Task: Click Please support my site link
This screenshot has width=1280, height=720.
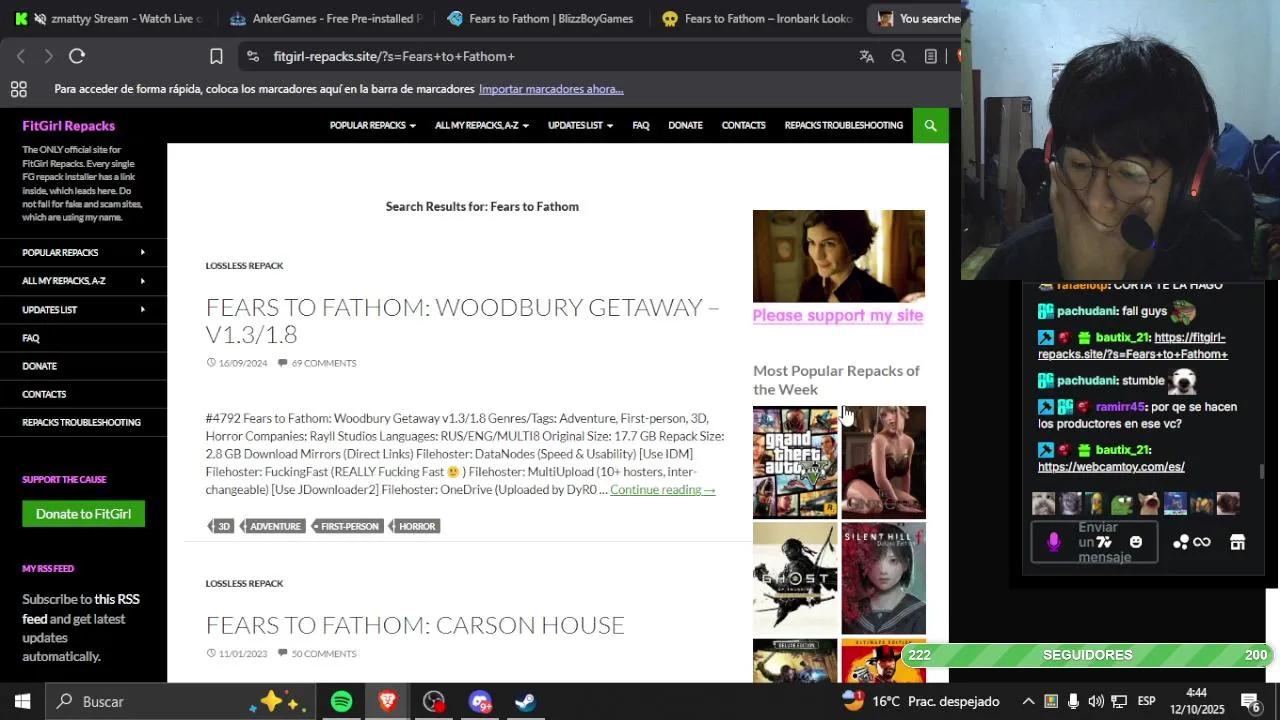Action: coord(838,316)
